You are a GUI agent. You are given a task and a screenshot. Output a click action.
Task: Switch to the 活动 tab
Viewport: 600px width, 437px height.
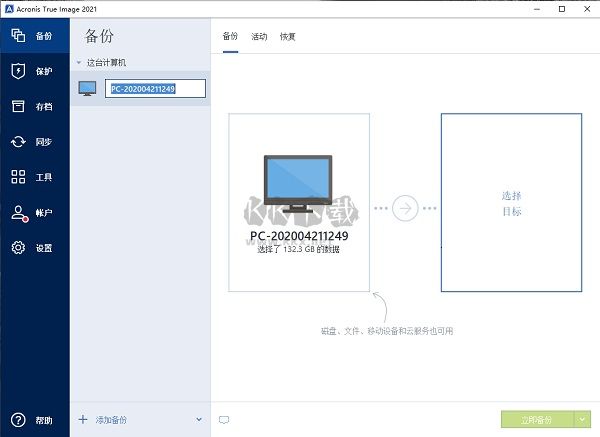(259, 37)
